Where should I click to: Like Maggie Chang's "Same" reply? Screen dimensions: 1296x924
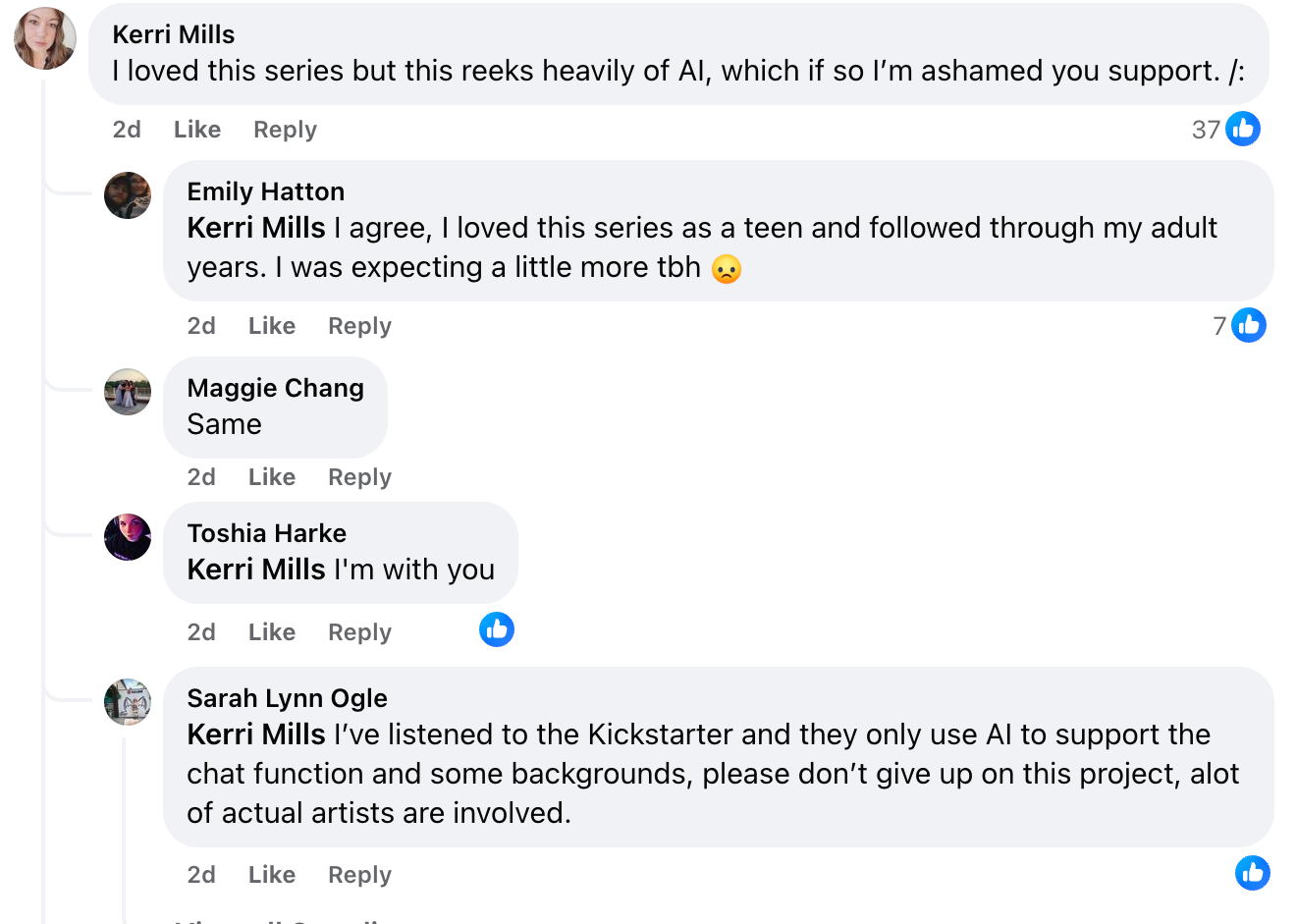(x=271, y=477)
